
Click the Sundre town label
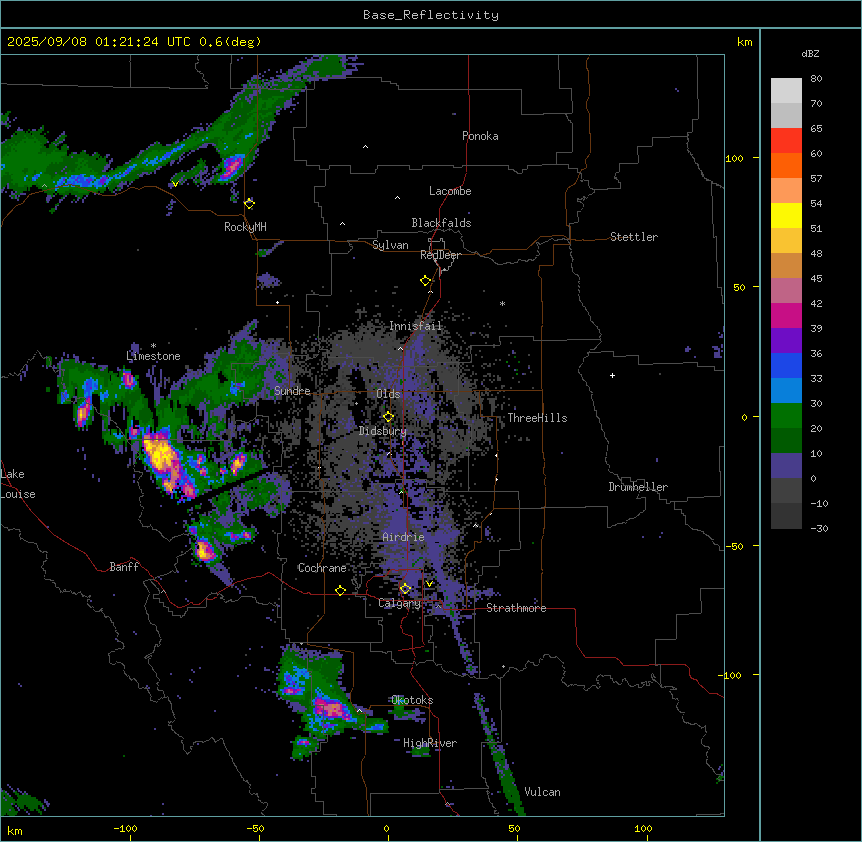(x=292, y=391)
